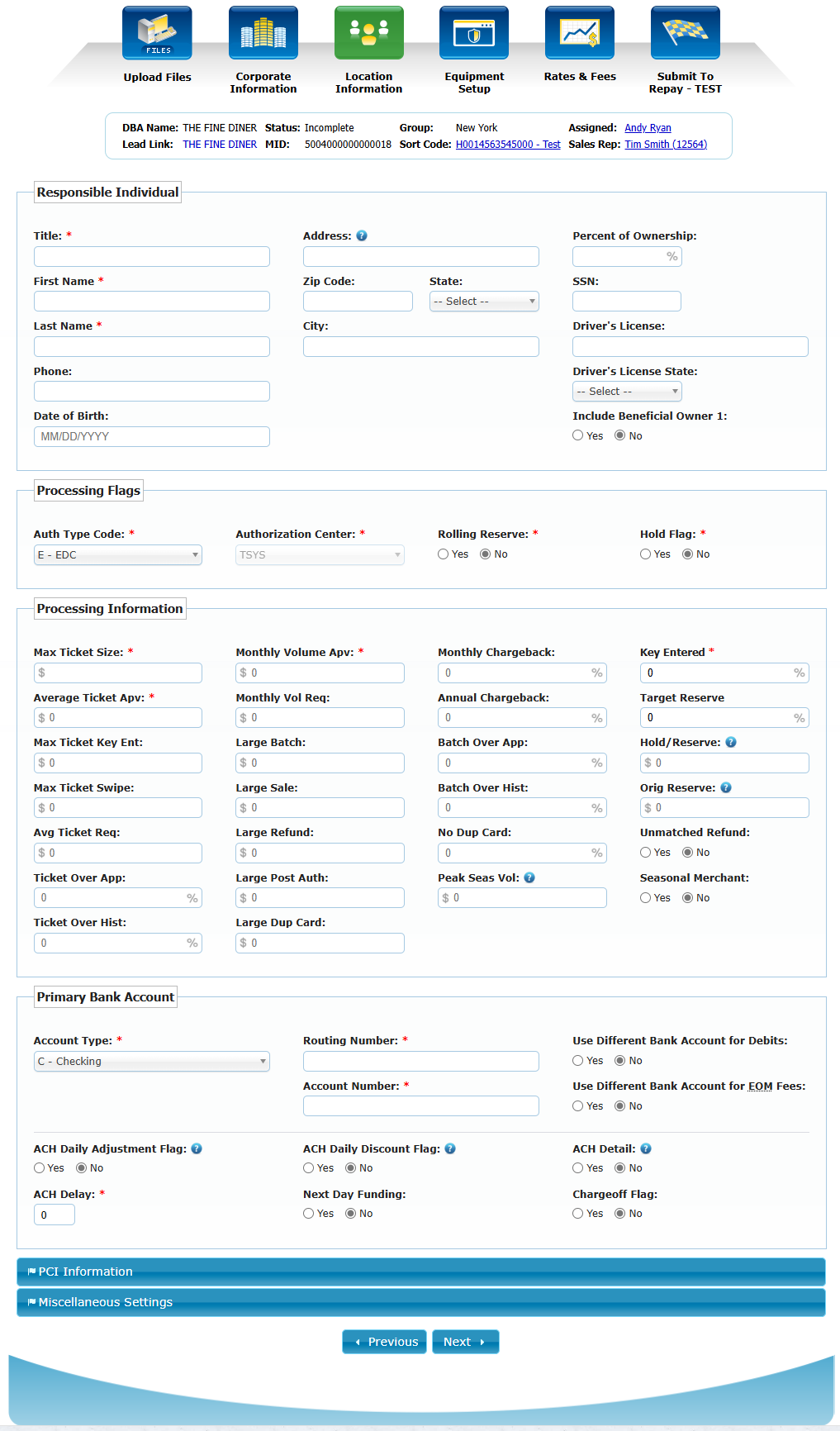The image size is (840, 1431).
Task: Open Corporate Information buildings icon
Action: click(x=263, y=33)
